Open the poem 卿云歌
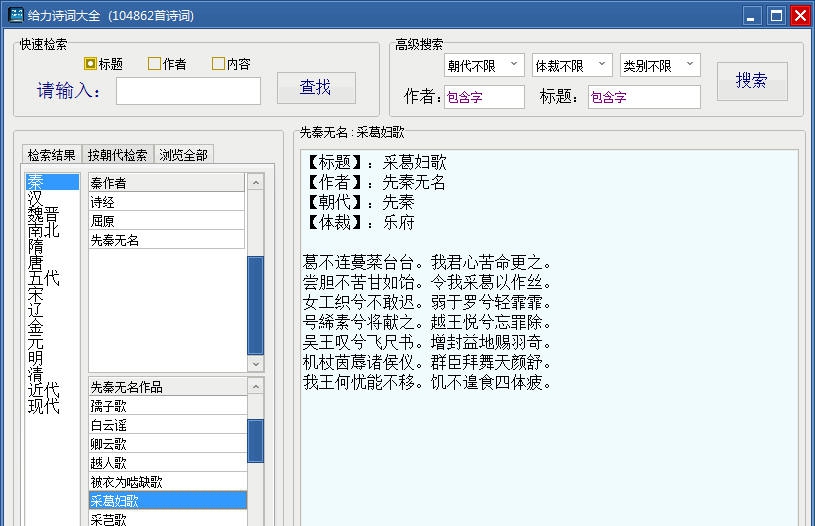This screenshot has height=526, width=815. coord(167,444)
